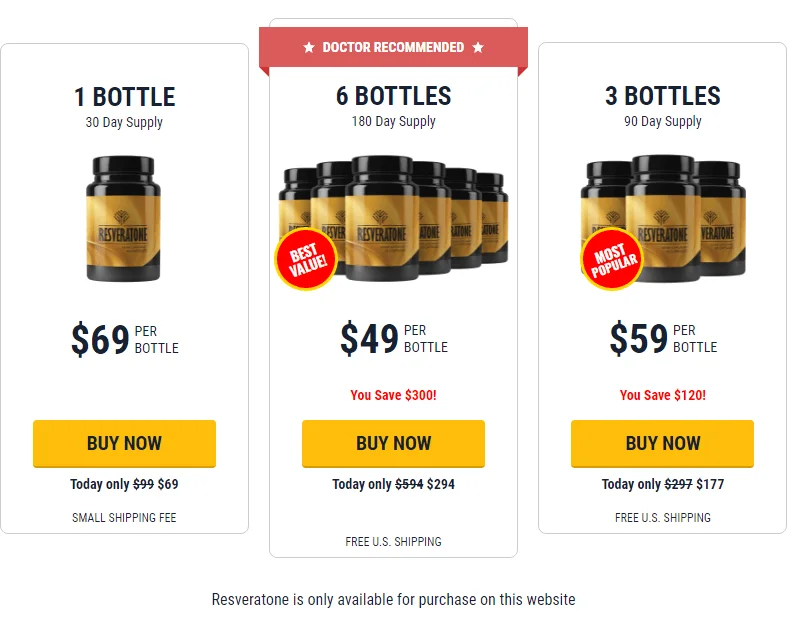Click the You Save $300 text
The width and height of the screenshot is (804, 625).
point(393,395)
